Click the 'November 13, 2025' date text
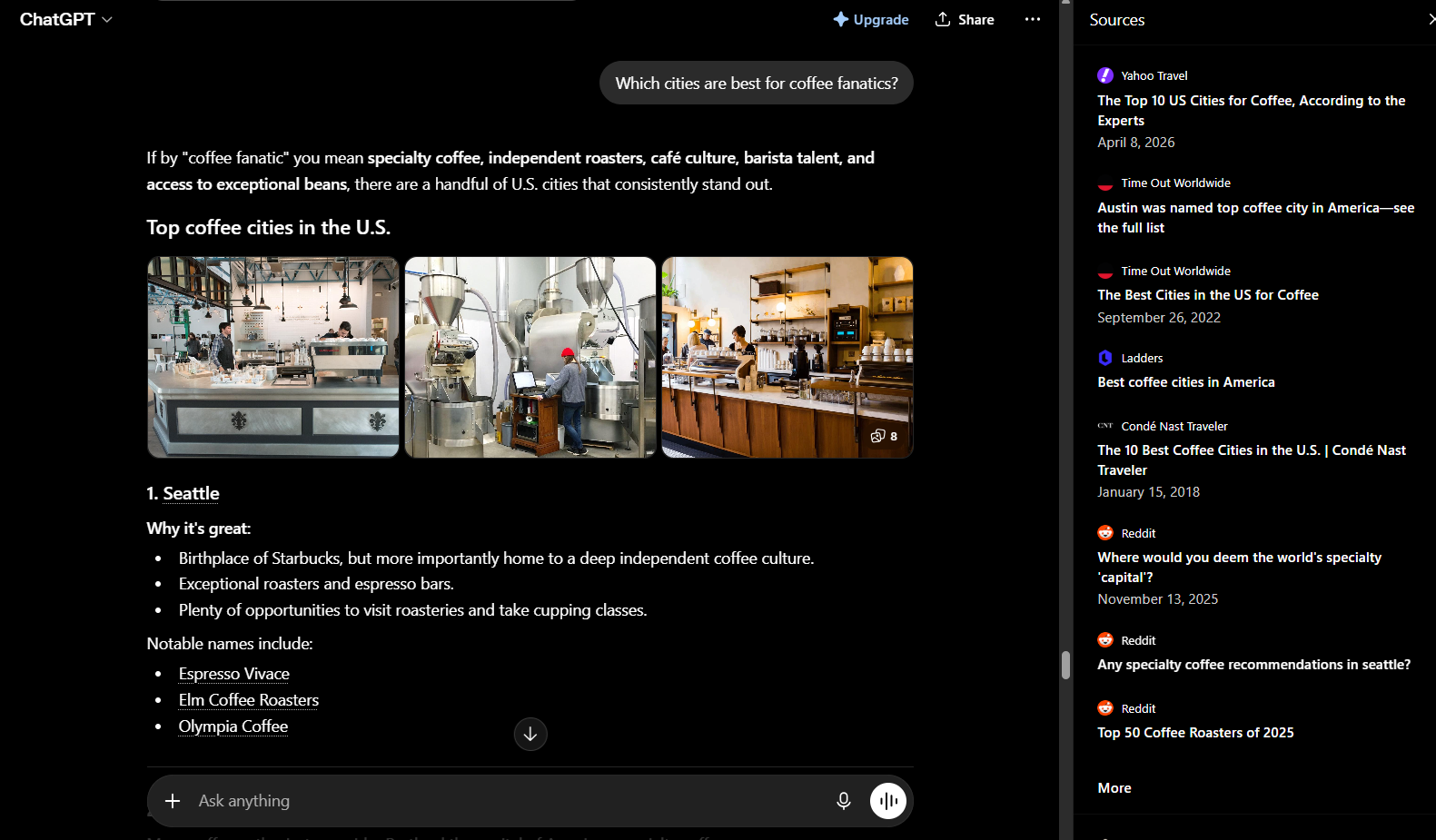Viewport: 1436px width, 840px height. pos(1158,599)
